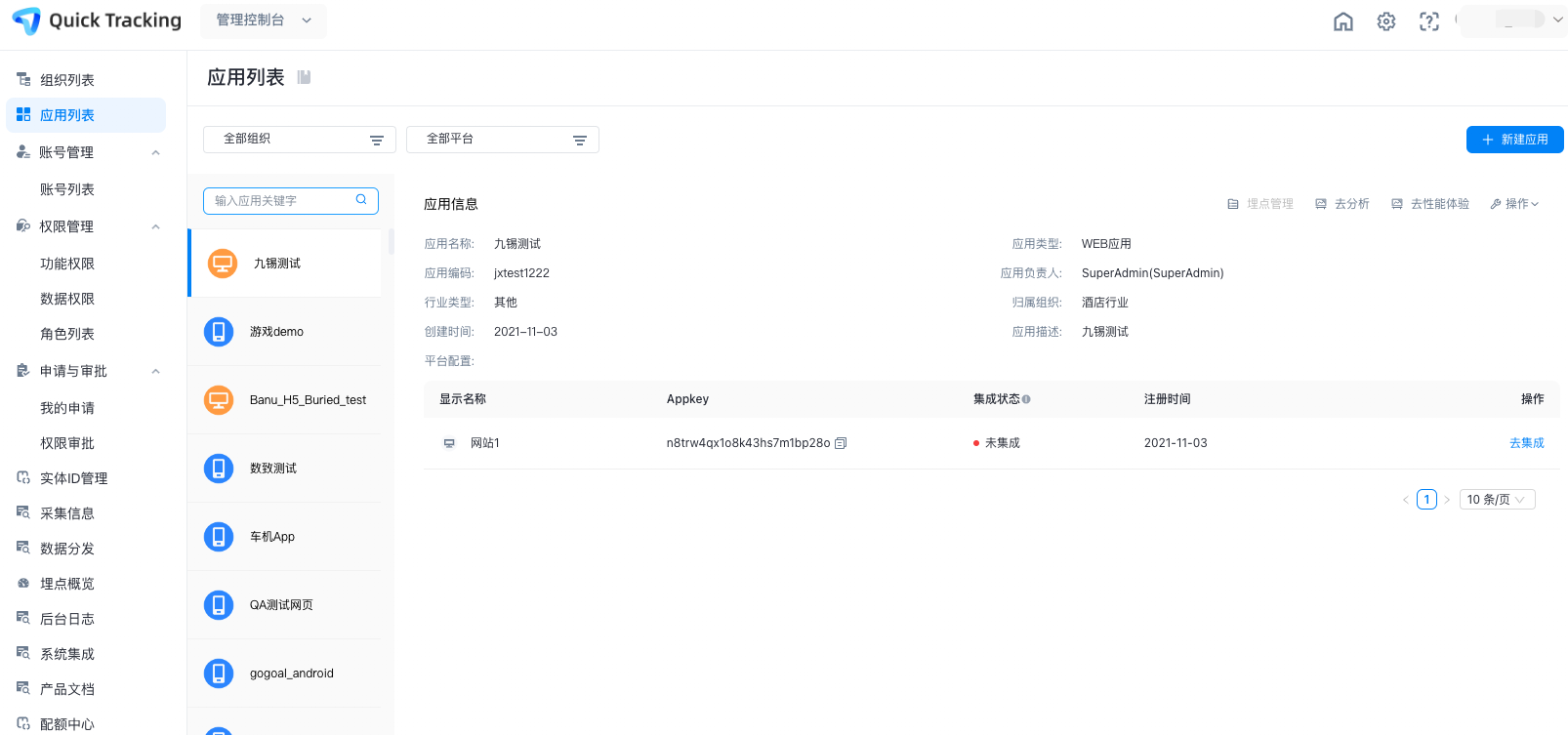Image resolution: width=1568 pixels, height=735 pixels.
Task: Open 功能权限 in the sidebar
Action: (x=67, y=264)
